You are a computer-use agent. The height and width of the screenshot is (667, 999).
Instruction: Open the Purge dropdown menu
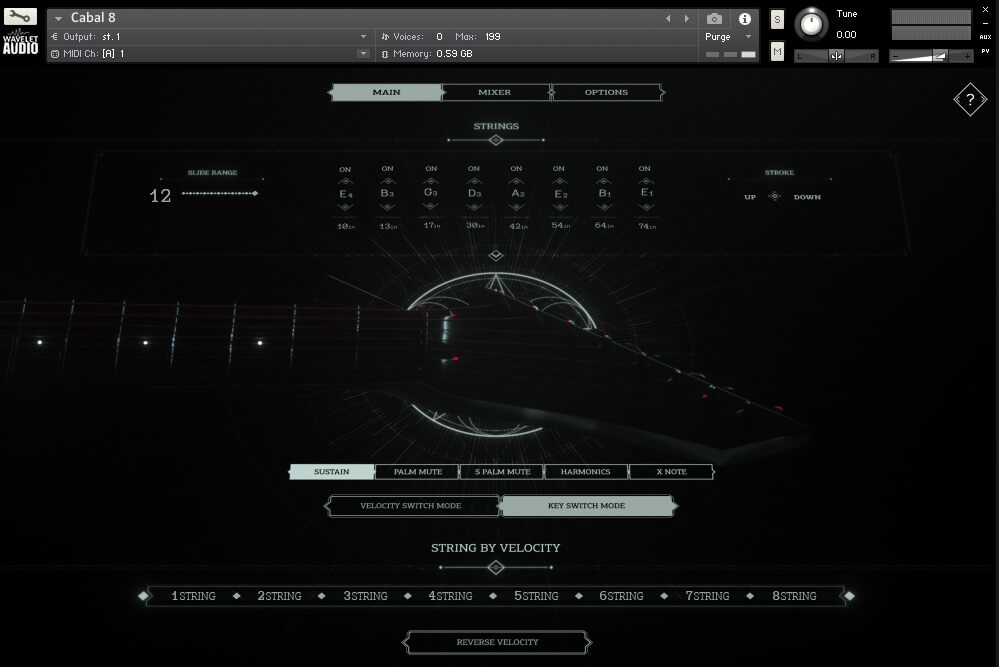730,36
